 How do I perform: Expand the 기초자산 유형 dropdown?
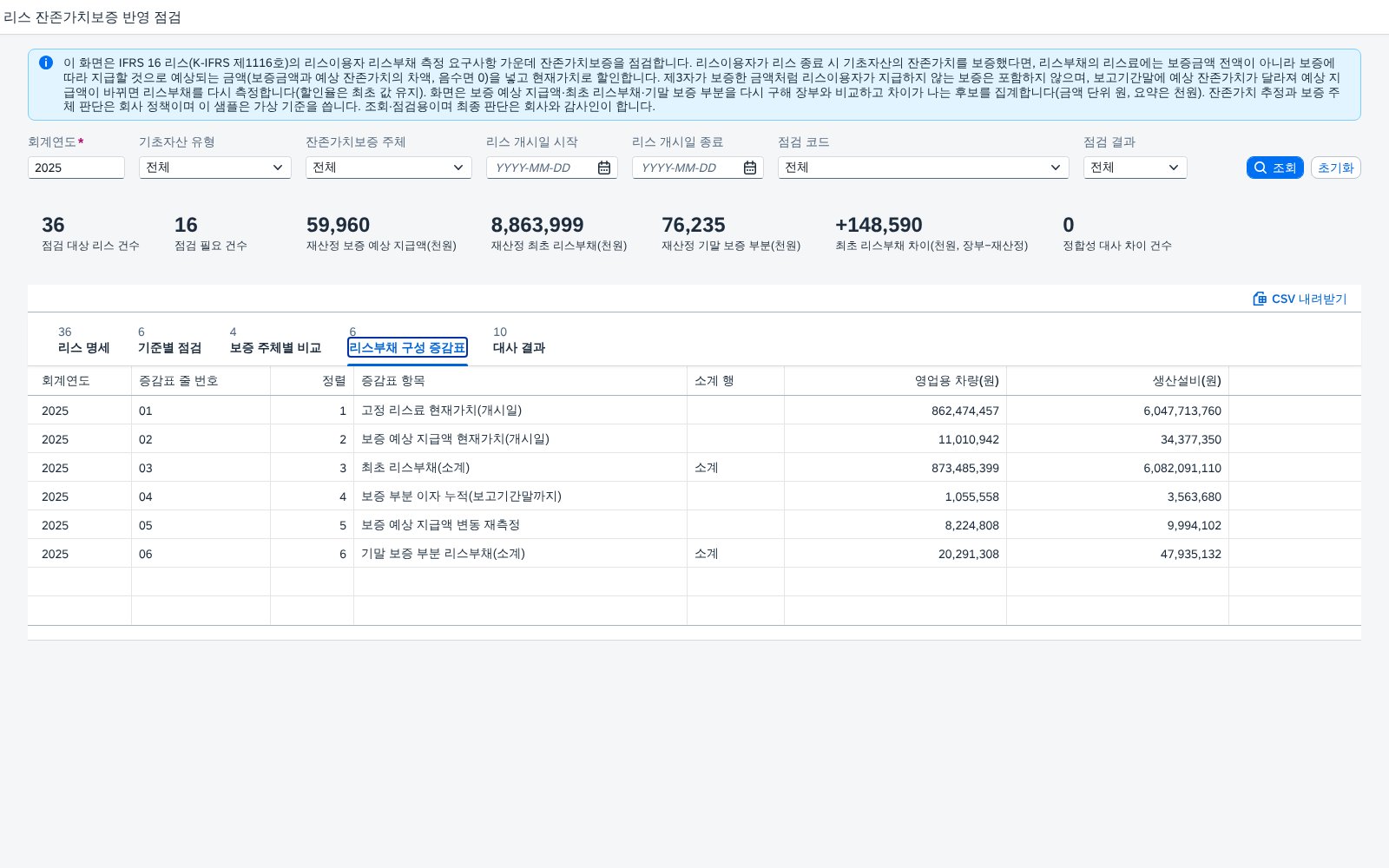click(x=278, y=168)
